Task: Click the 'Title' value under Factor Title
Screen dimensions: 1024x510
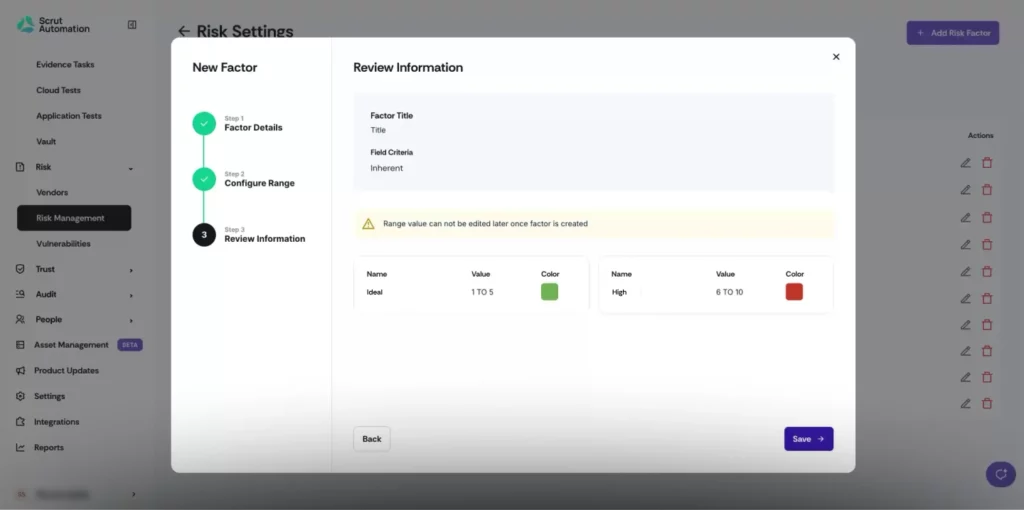Action: coord(378,130)
